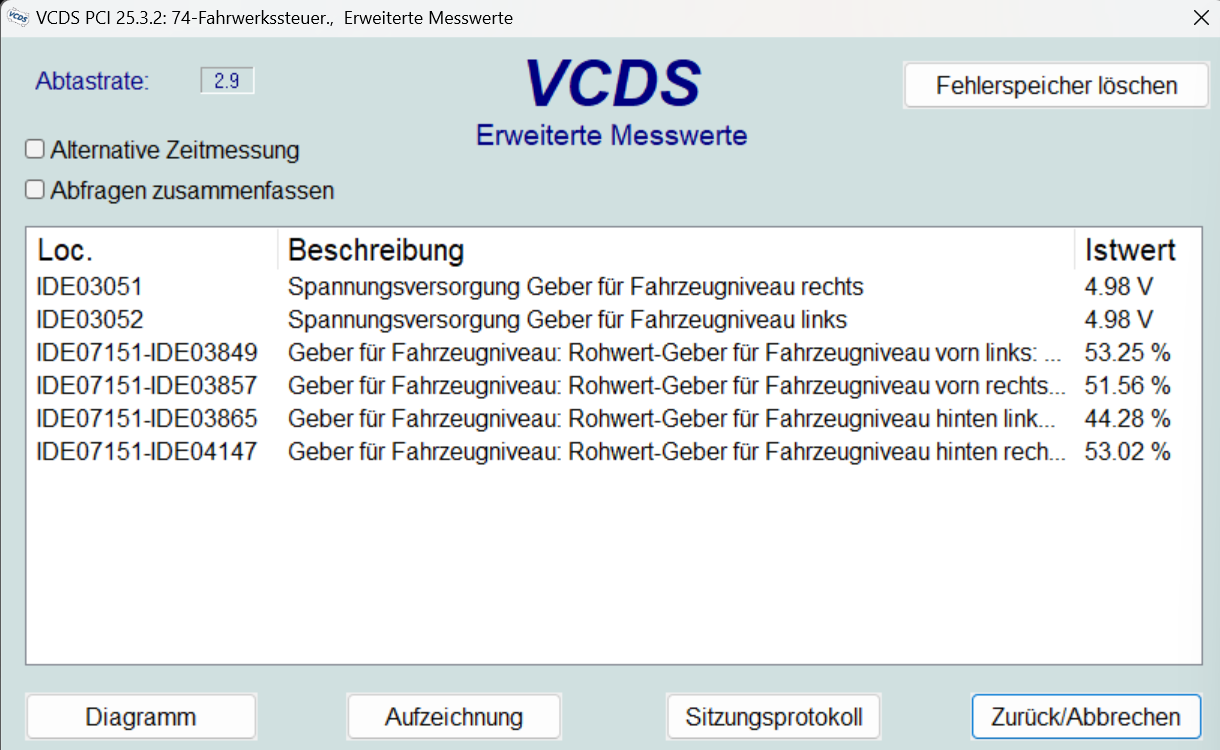Click the Loc. column header

click(152, 249)
